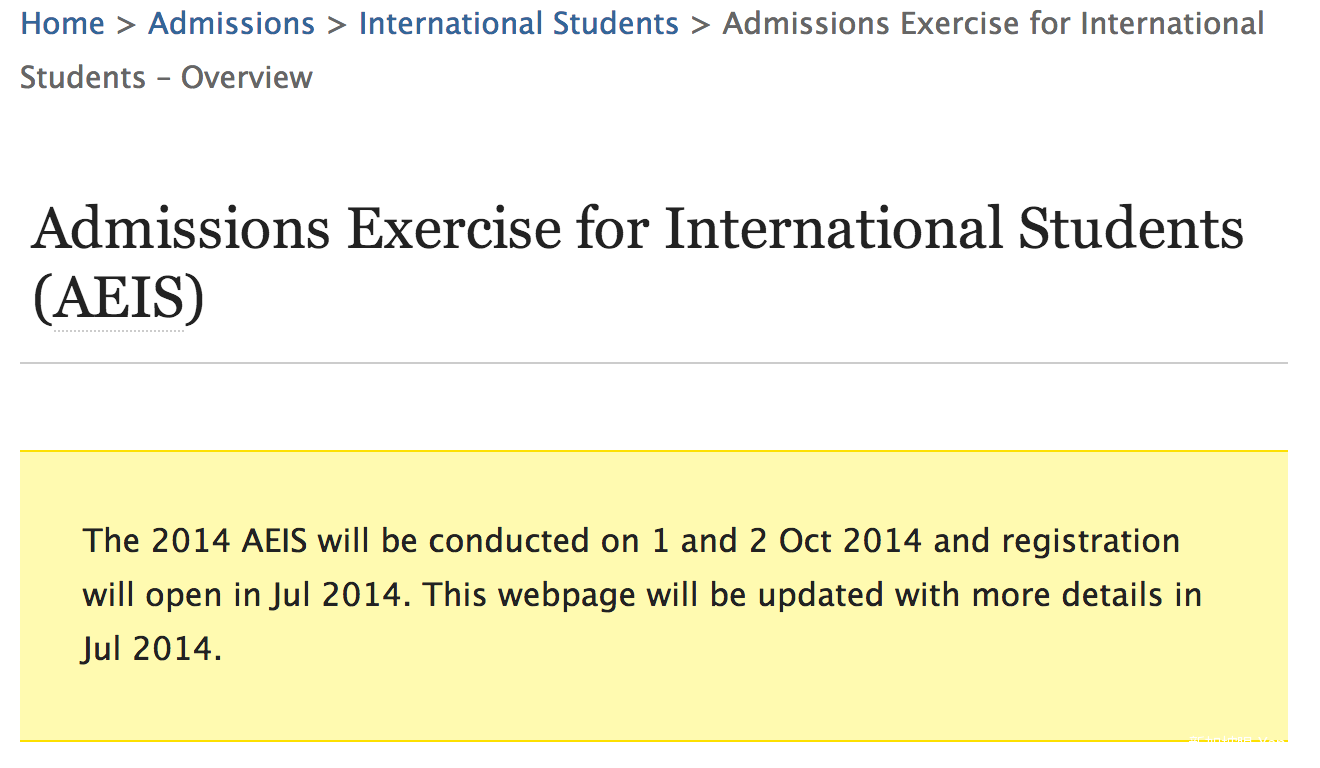
Task: Click 'updated with more details' text
Action: click(905, 595)
